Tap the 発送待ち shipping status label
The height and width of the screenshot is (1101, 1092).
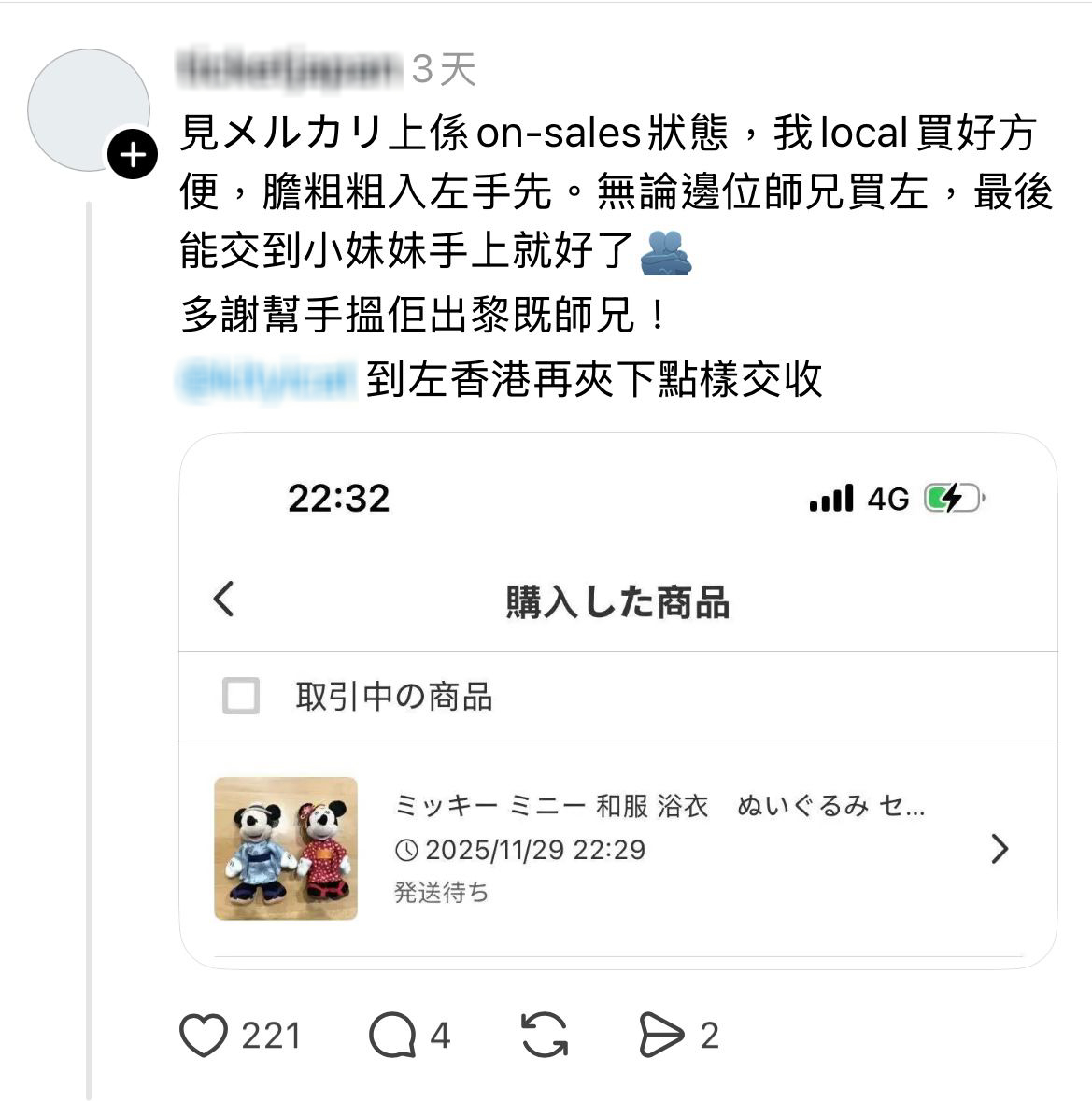click(441, 893)
